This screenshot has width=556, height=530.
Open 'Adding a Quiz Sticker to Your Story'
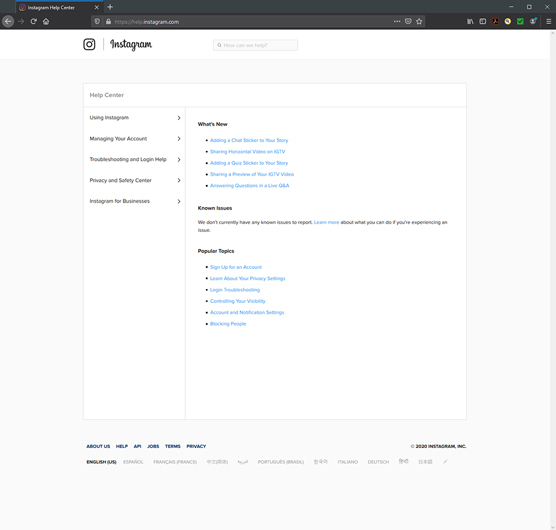point(249,163)
